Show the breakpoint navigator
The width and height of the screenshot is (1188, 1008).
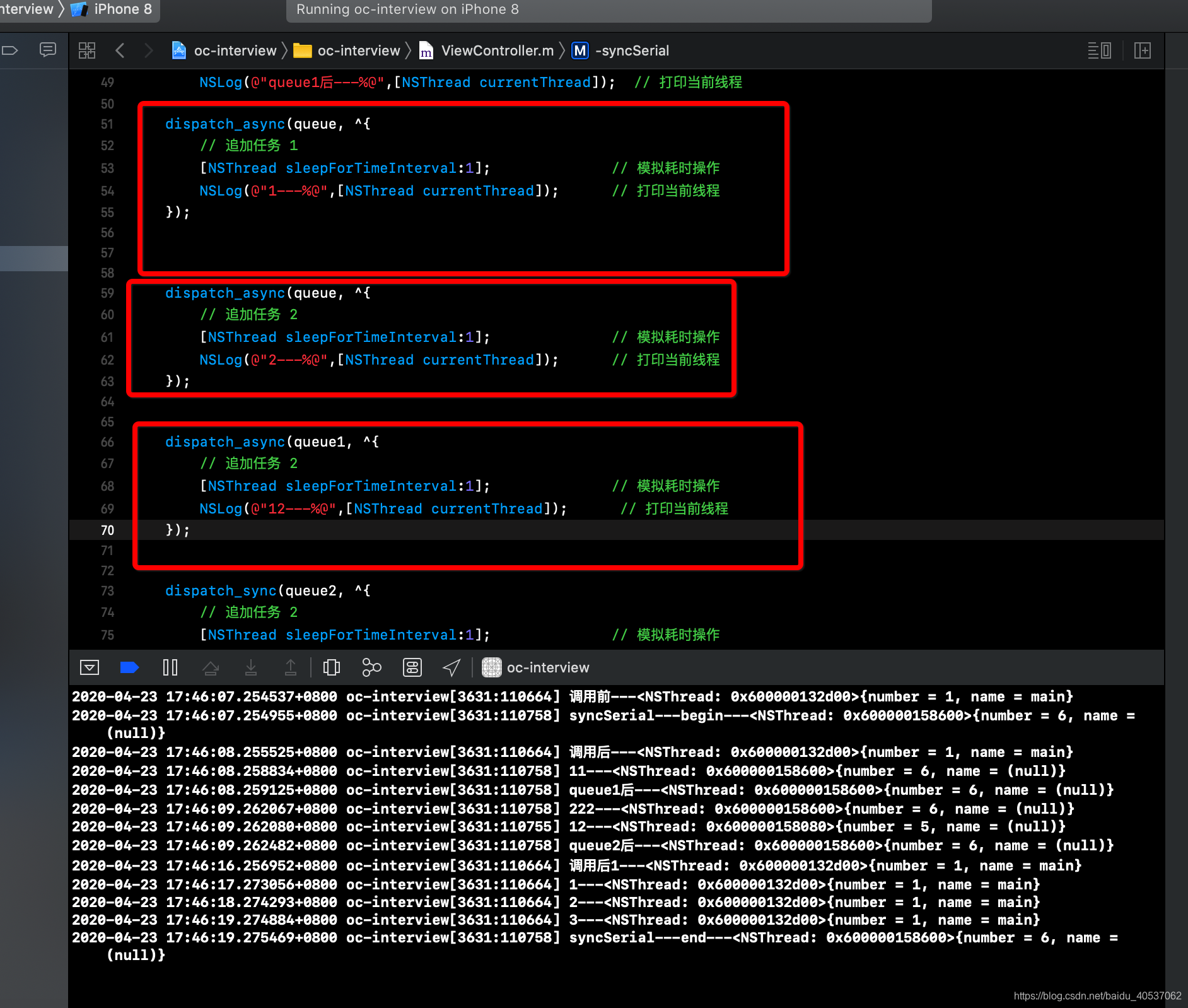[10, 50]
